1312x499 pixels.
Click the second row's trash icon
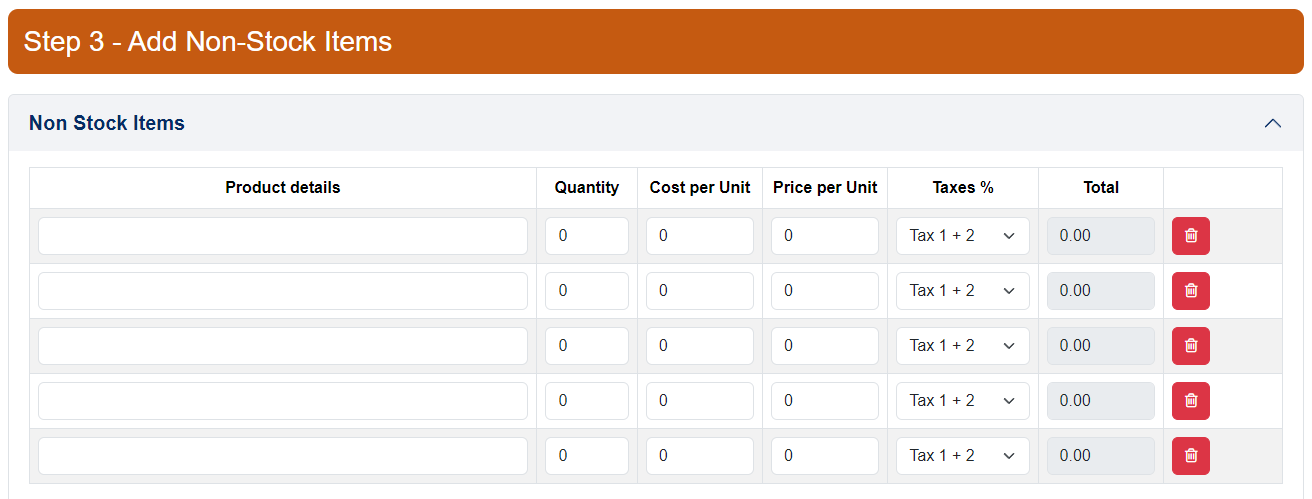(x=1190, y=291)
